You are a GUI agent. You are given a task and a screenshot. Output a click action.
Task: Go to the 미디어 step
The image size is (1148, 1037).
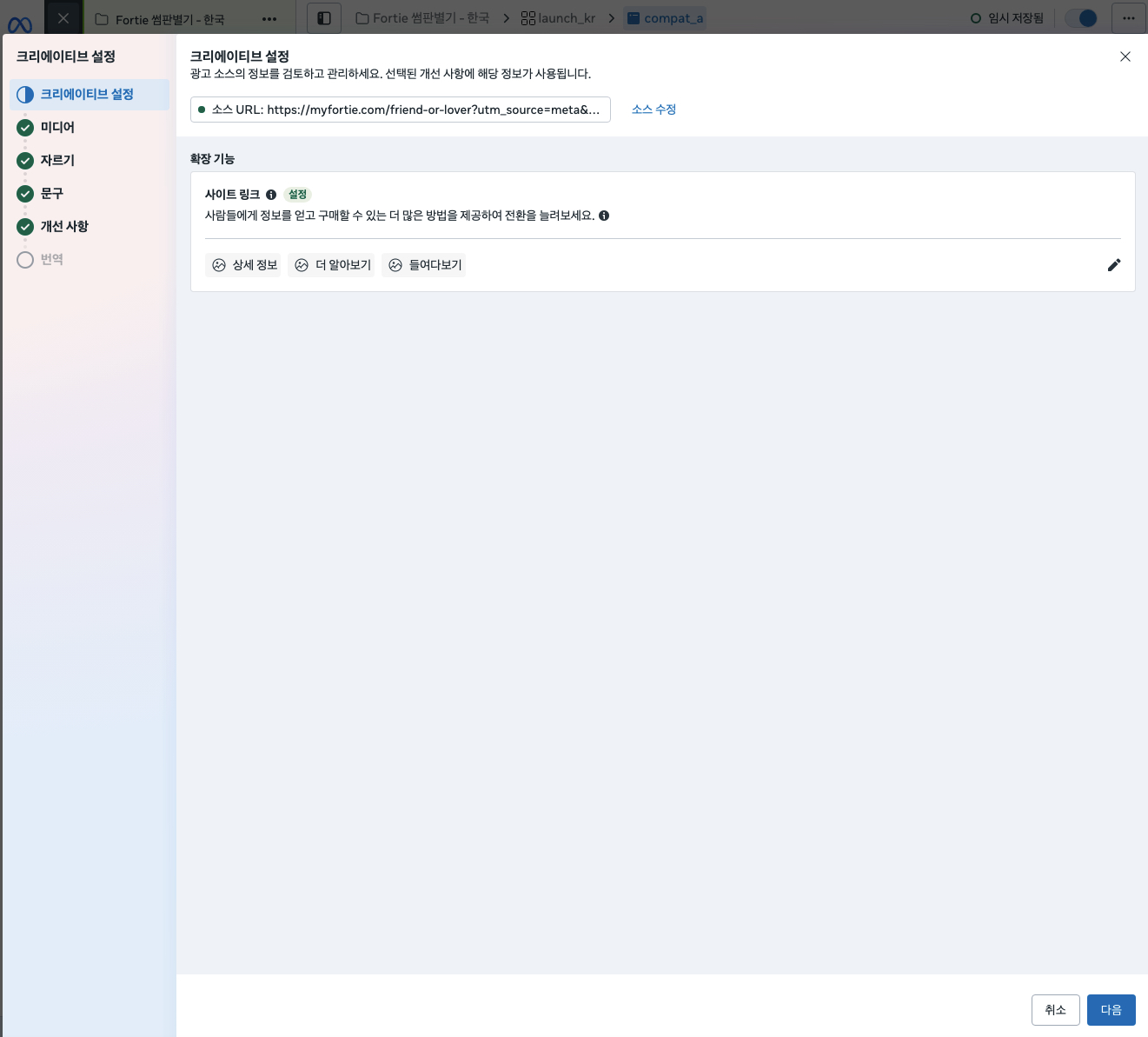pos(57,128)
